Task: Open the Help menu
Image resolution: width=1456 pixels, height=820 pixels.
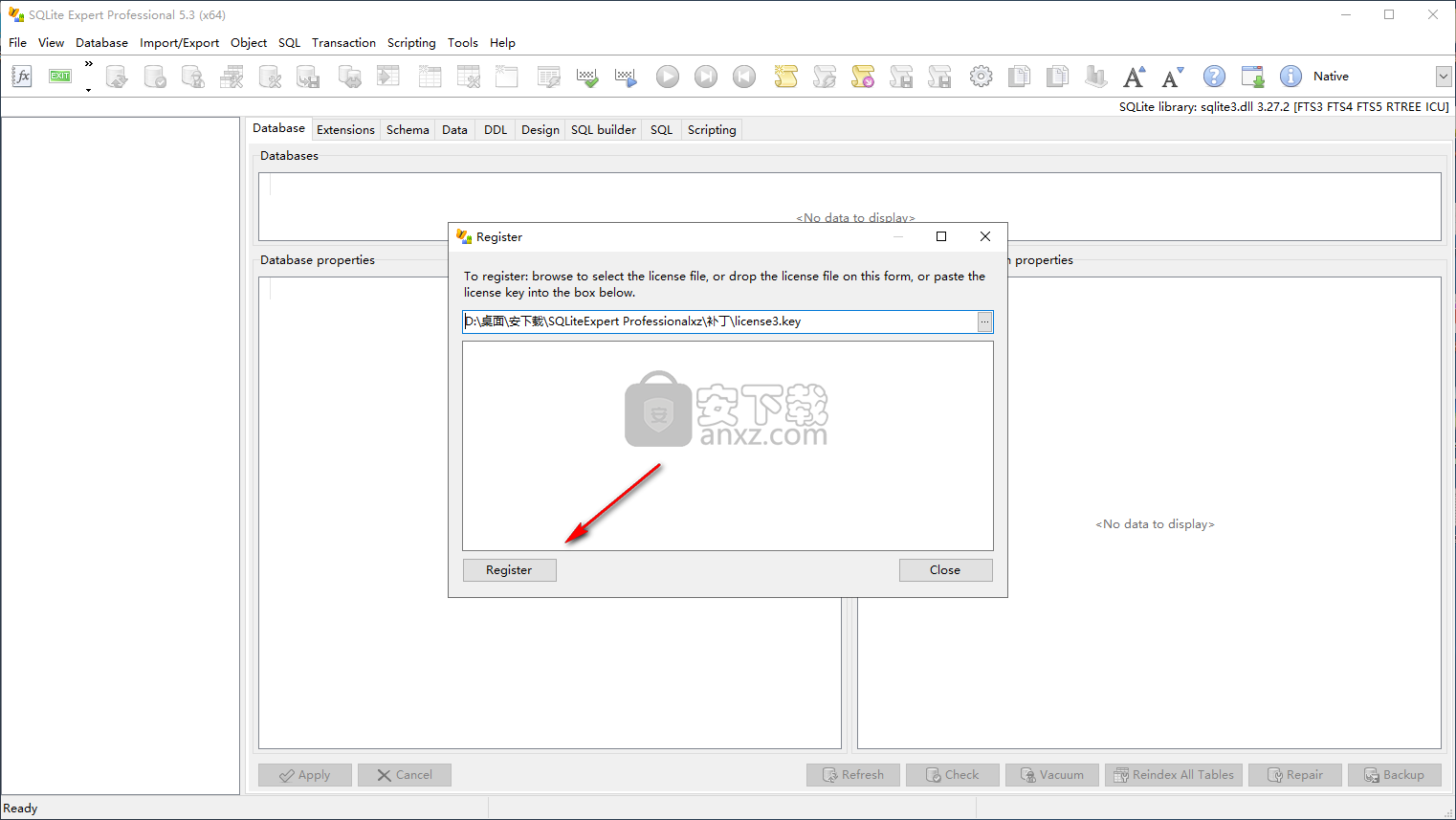Action: tap(503, 43)
